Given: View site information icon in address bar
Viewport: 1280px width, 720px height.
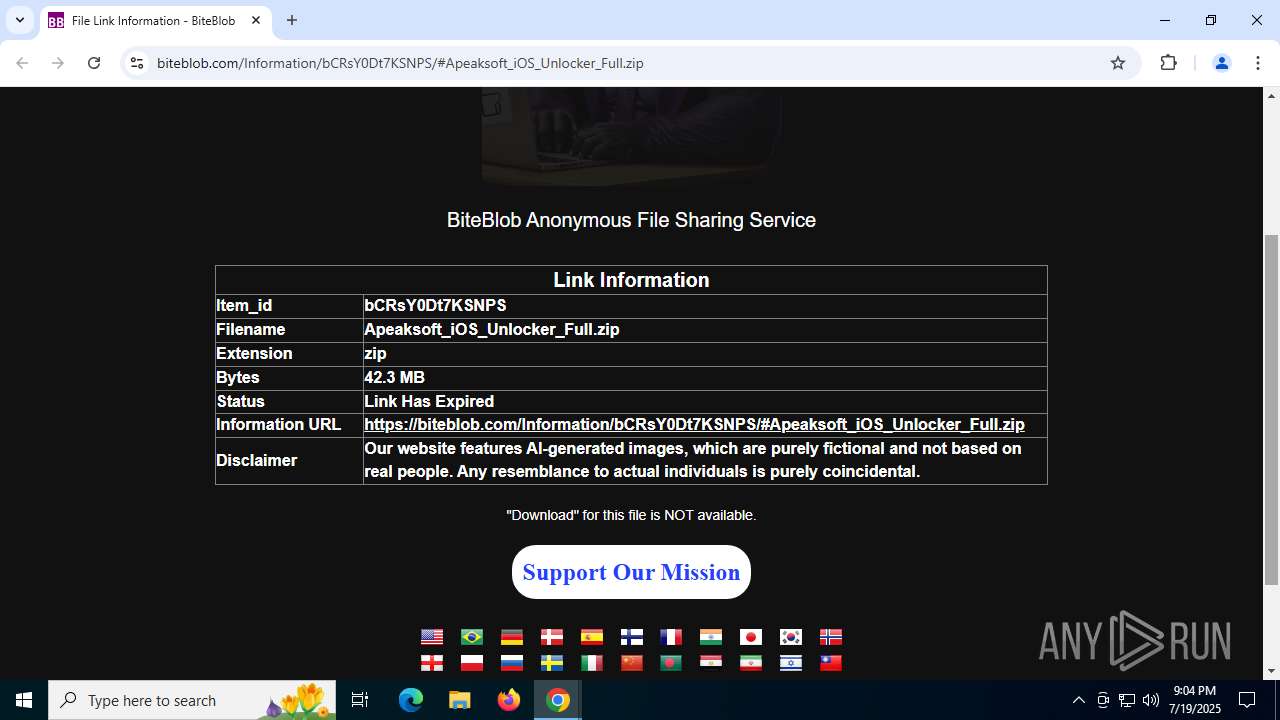Looking at the screenshot, I should pyautogui.click(x=137, y=63).
